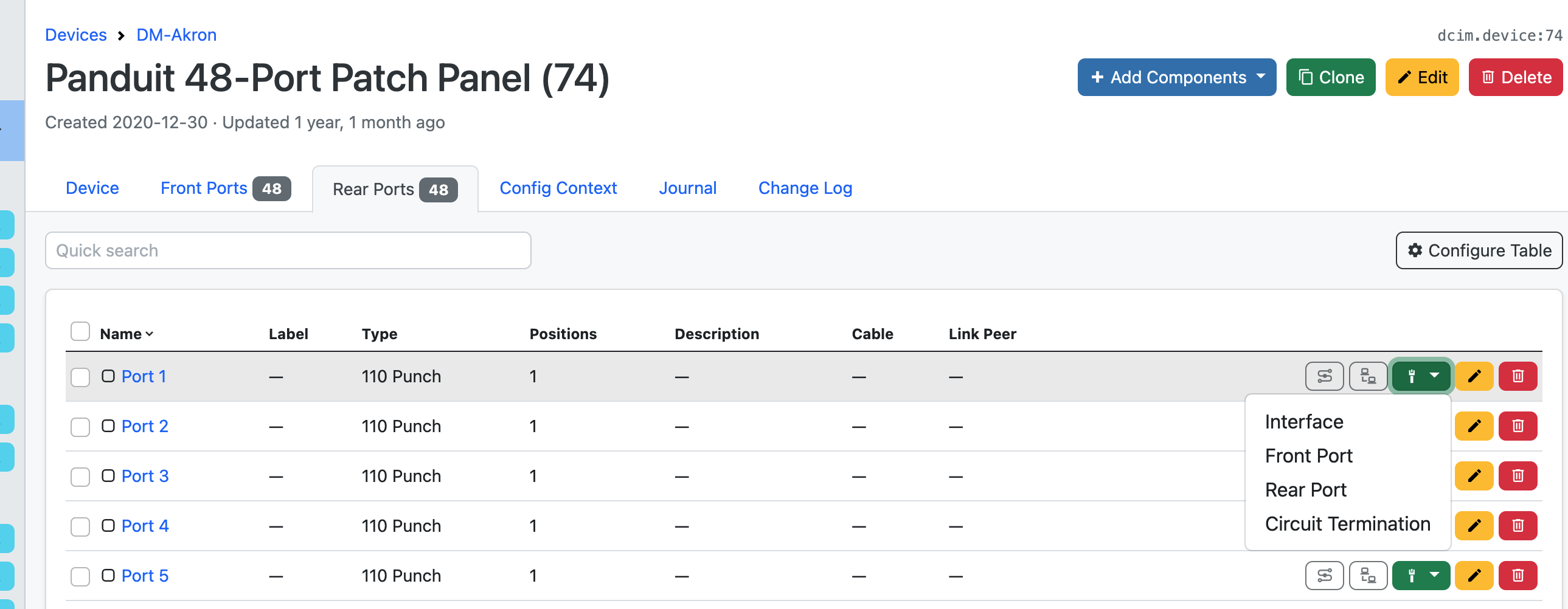
Task: Open the Config Context tab
Action: click(558, 188)
